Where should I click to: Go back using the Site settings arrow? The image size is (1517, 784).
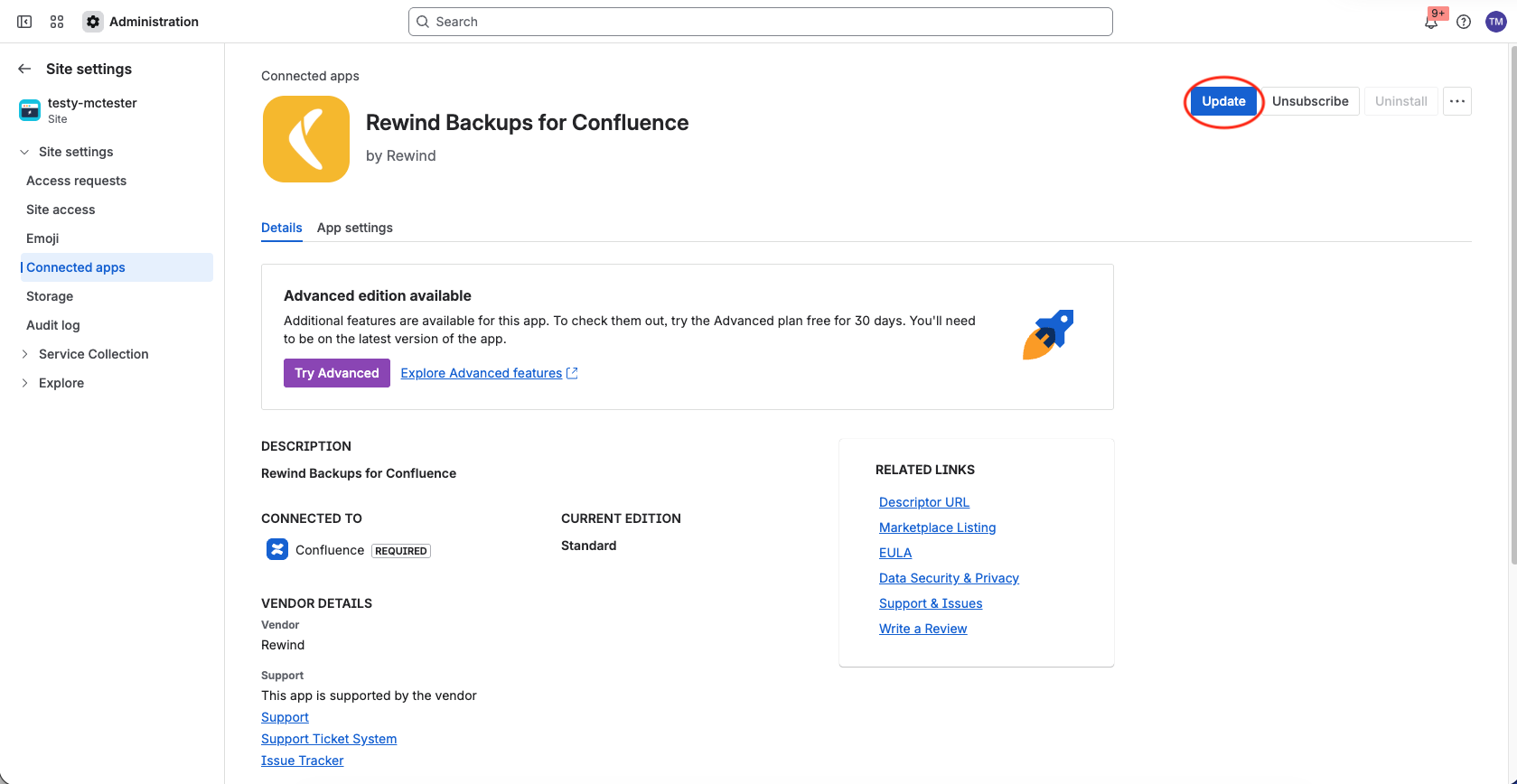24,69
